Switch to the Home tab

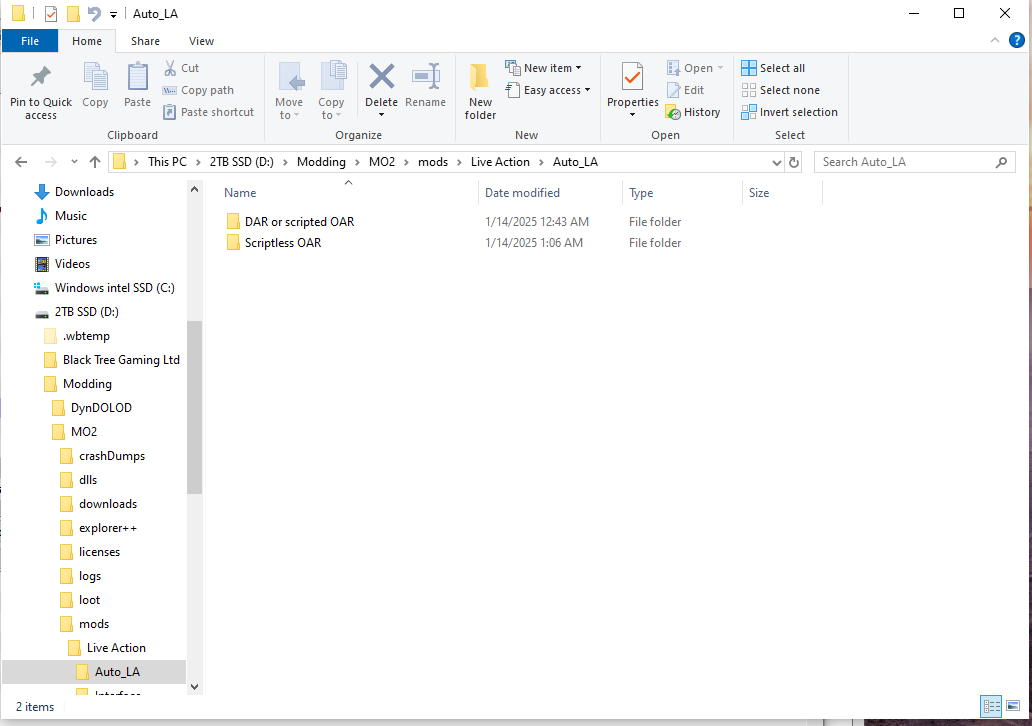click(87, 41)
